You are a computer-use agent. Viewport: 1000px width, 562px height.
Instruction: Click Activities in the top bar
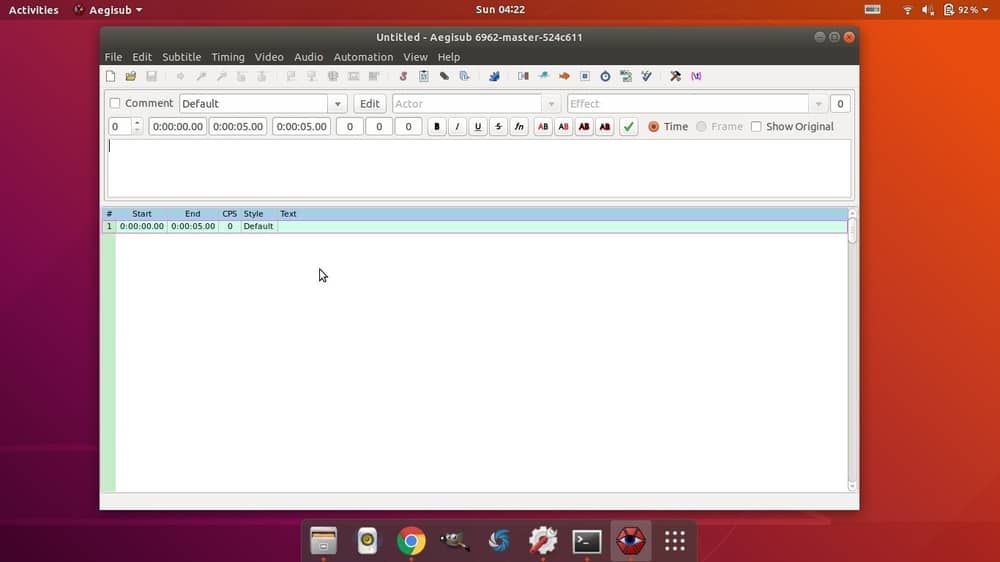point(33,10)
